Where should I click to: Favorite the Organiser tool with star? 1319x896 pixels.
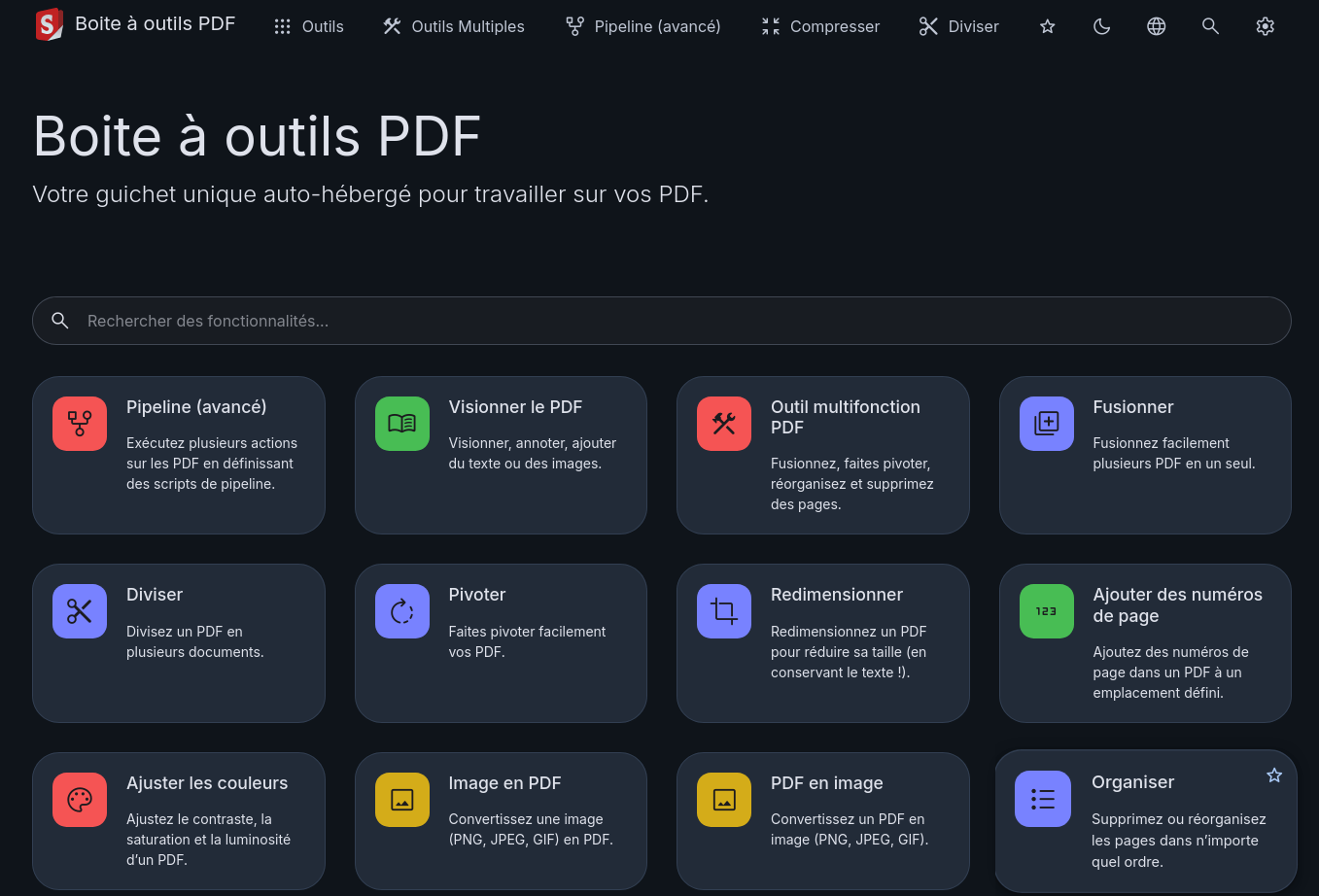(1274, 775)
